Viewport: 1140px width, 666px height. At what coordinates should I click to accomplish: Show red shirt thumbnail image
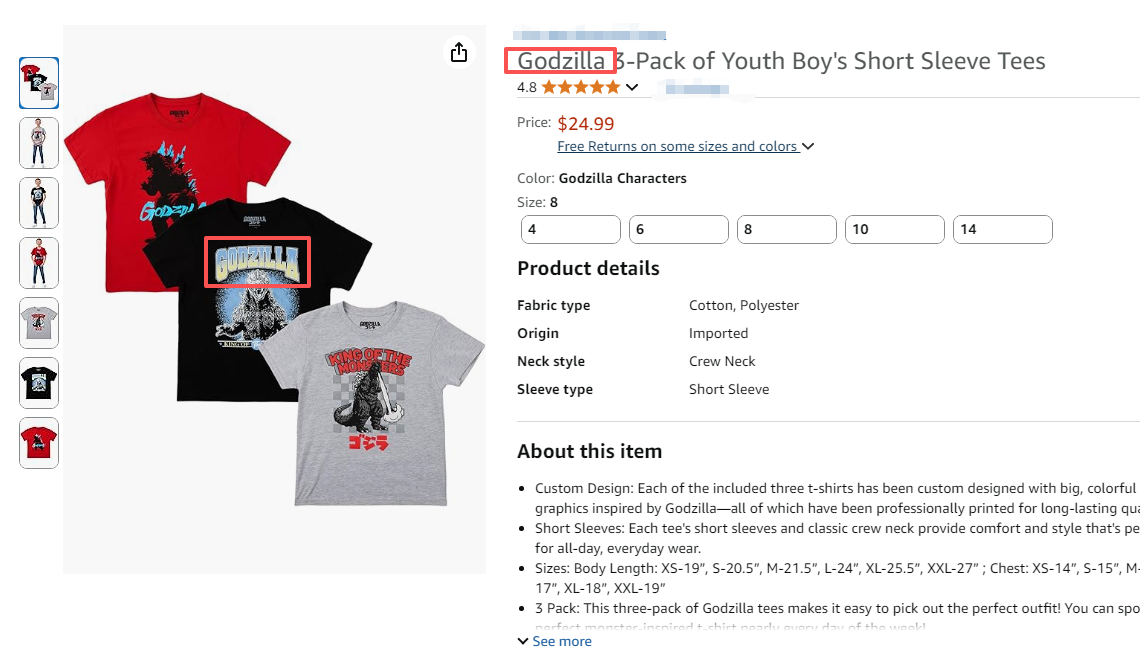tap(39, 443)
